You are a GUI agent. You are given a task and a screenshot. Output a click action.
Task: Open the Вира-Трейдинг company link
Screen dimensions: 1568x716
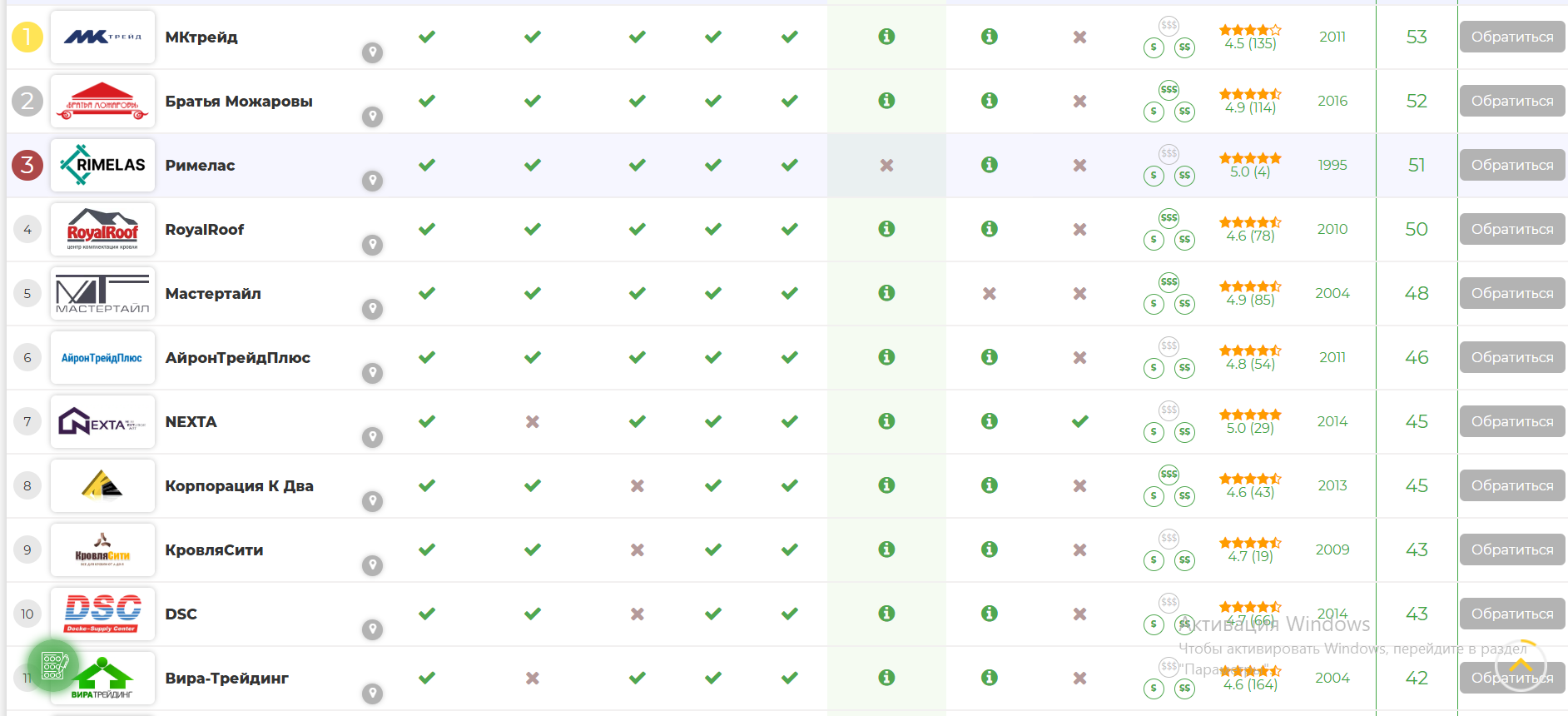[226, 678]
